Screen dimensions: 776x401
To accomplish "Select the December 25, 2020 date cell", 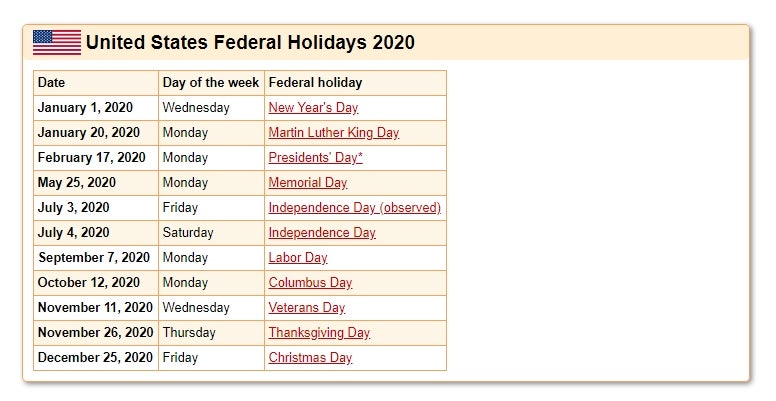I will pos(96,357).
